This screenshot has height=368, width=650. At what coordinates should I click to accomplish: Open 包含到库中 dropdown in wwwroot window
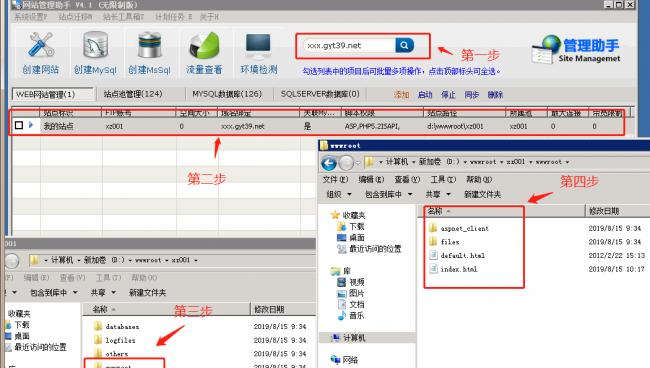388,194
